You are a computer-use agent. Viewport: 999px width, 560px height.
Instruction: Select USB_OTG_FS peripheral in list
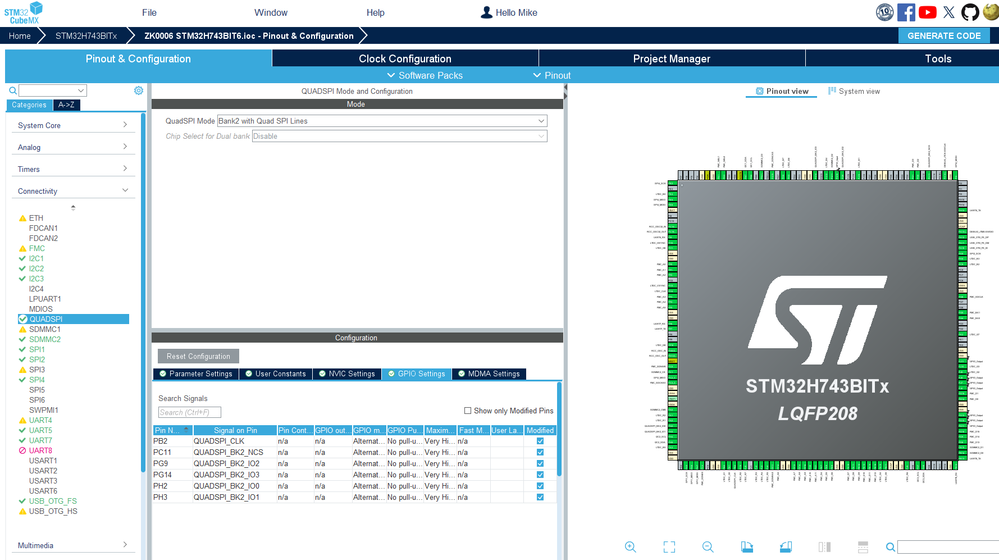[52, 501]
